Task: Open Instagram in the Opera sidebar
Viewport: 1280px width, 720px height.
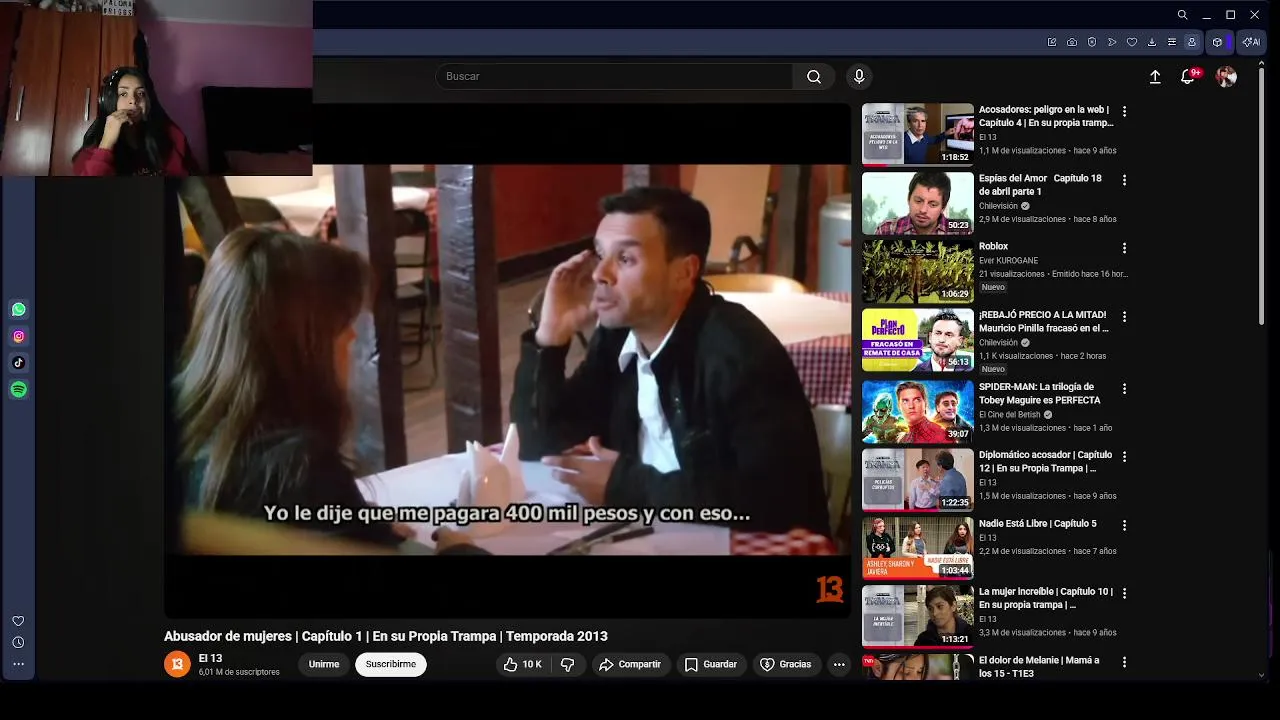Action: click(18, 336)
